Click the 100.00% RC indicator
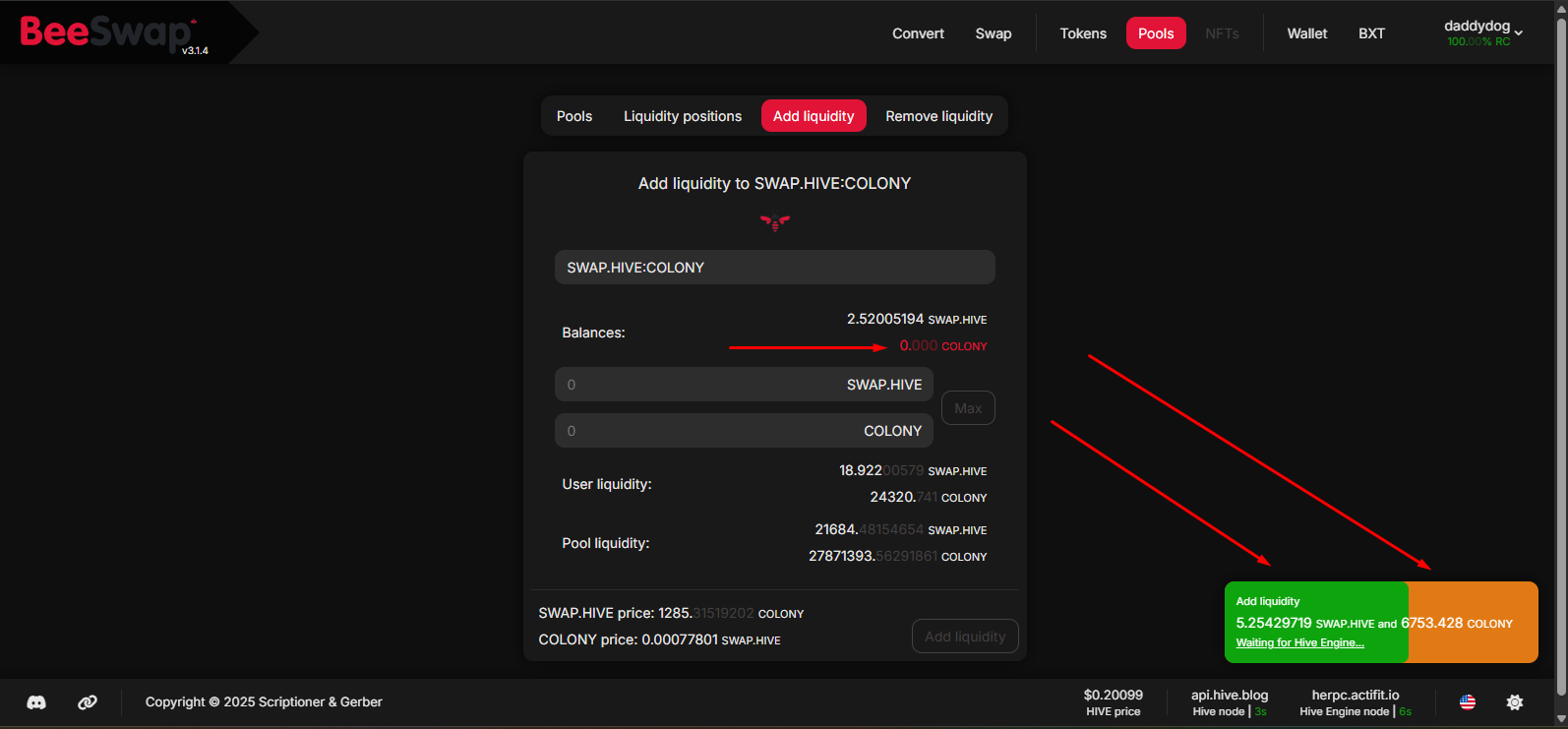 click(x=1478, y=41)
